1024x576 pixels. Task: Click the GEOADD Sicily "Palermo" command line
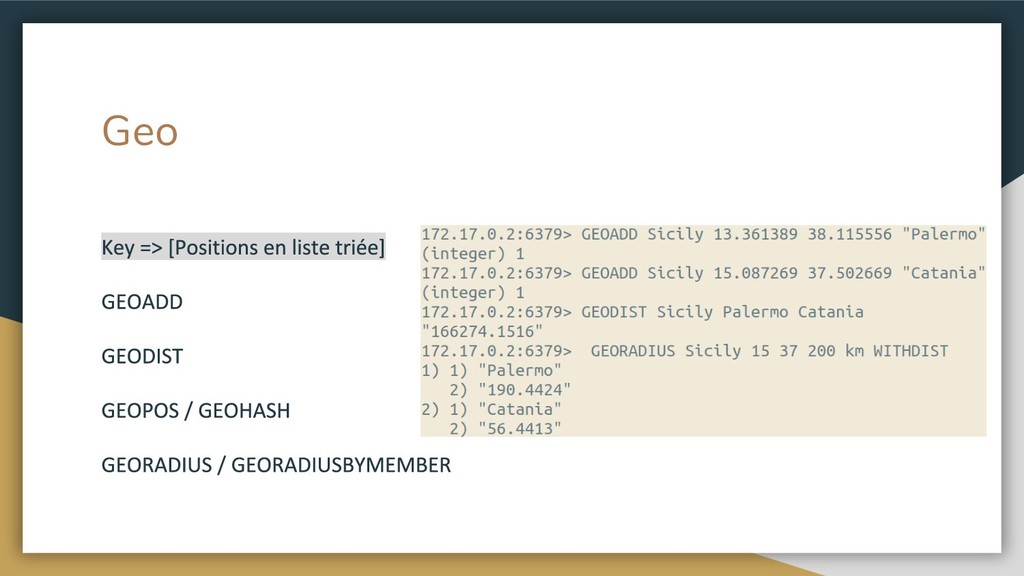pos(703,234)
